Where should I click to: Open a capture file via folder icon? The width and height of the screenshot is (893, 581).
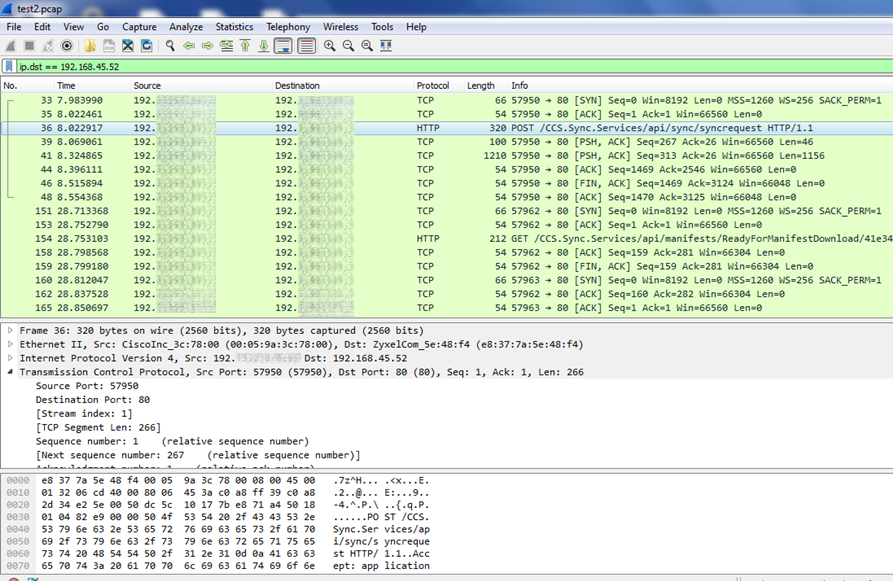[90, 46]
